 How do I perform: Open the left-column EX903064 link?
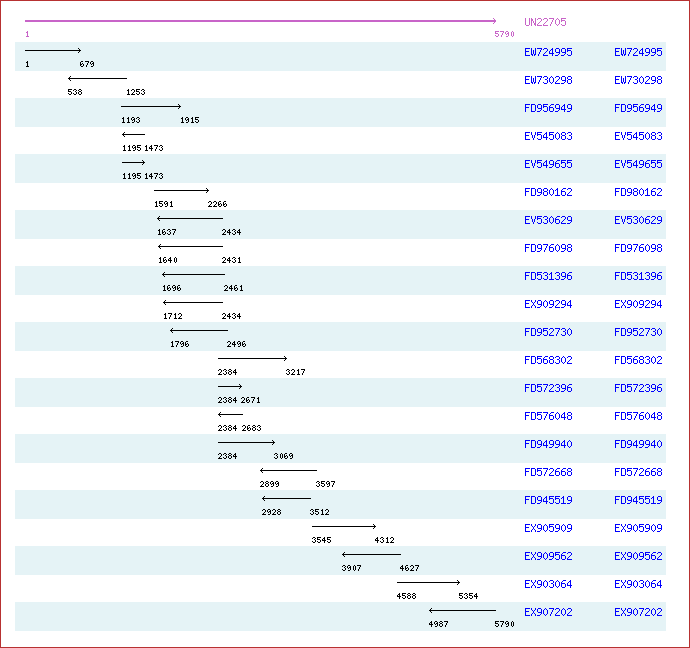pos(548,584)
